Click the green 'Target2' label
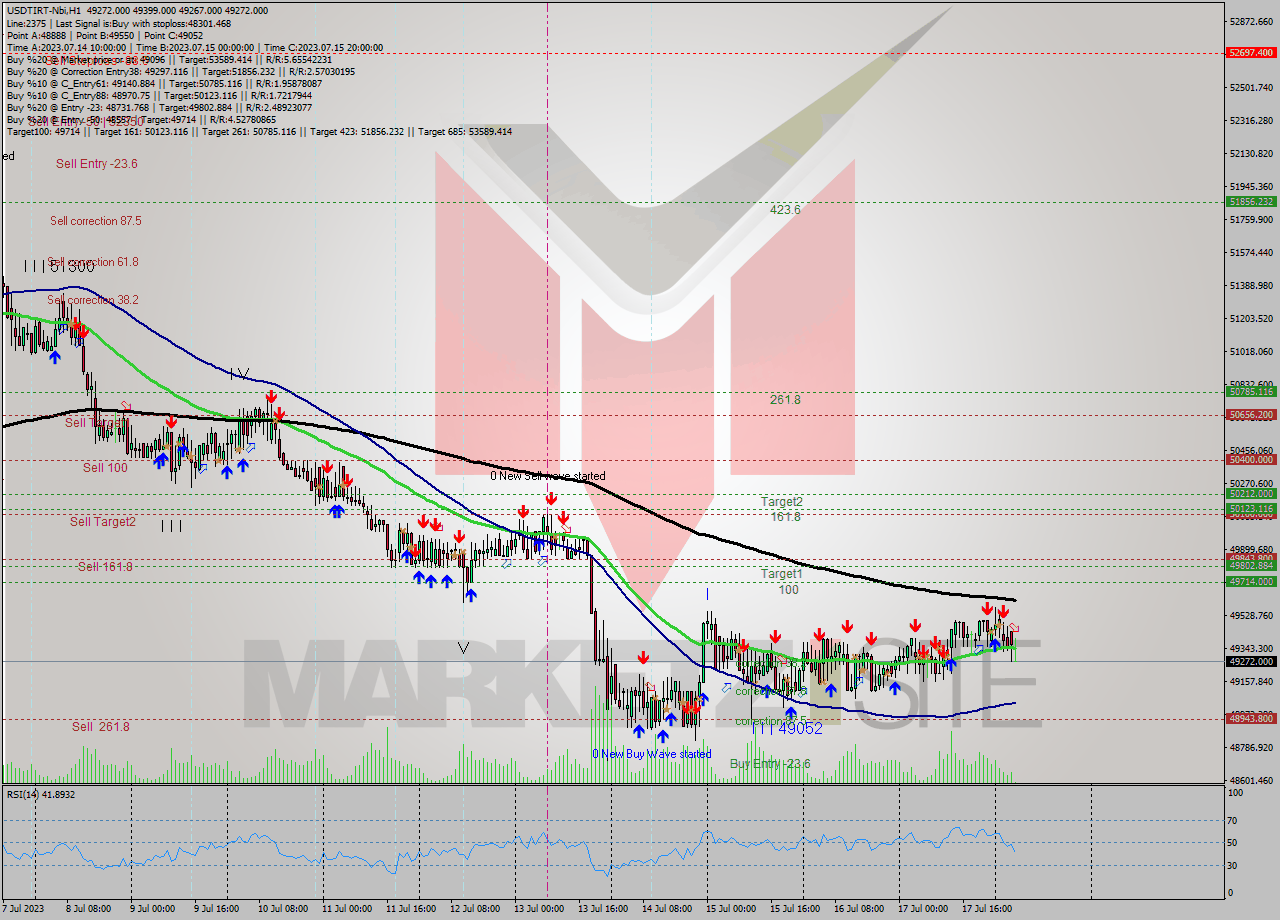 [781, 502]
